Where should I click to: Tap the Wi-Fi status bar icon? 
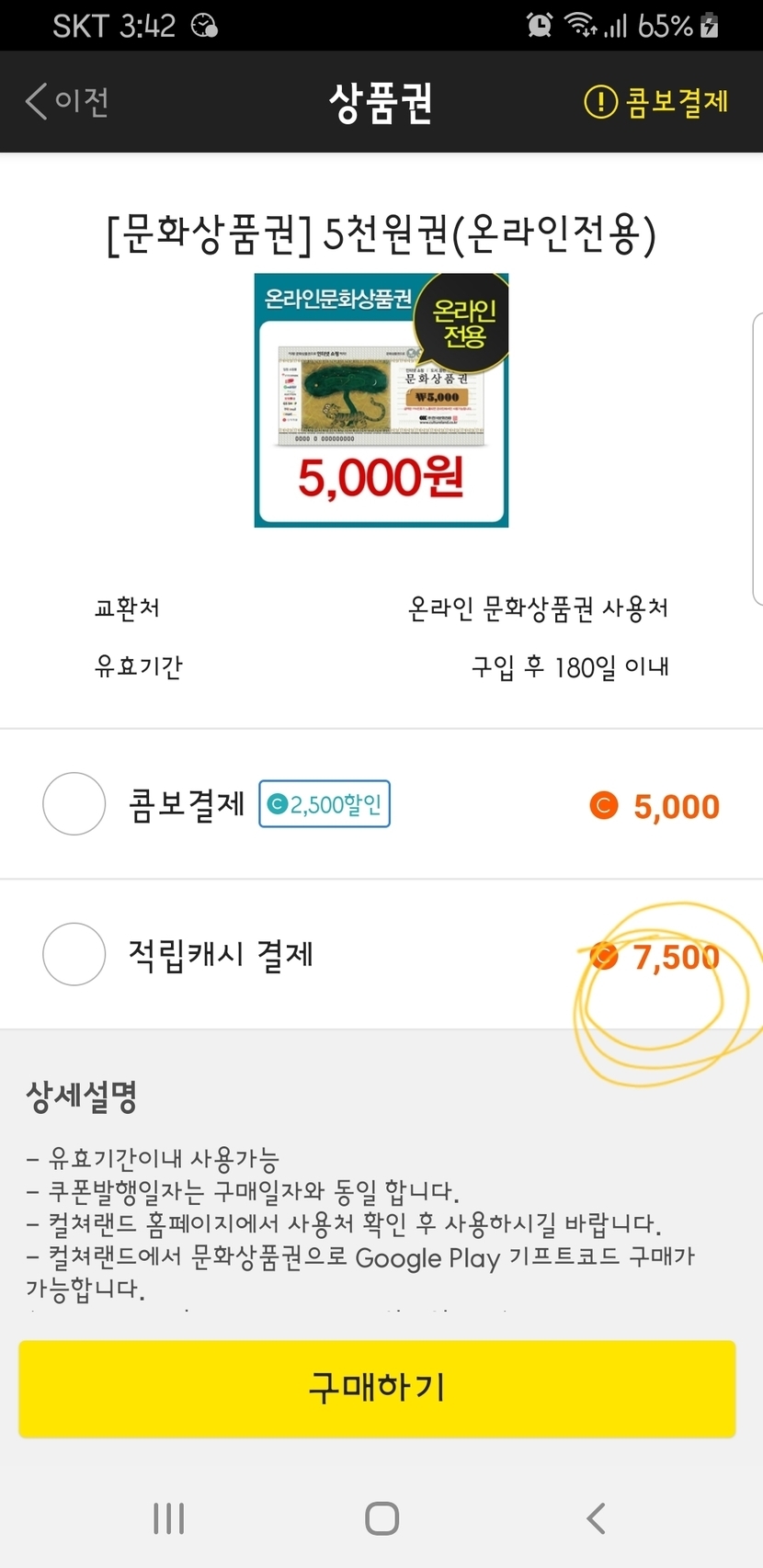pyautogui.click(x=581, y=26)
